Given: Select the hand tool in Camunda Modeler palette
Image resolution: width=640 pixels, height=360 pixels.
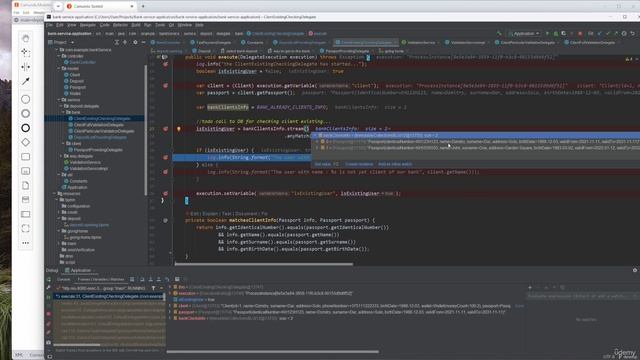Looking at the screenshot, I should click(x=26, y=38).
